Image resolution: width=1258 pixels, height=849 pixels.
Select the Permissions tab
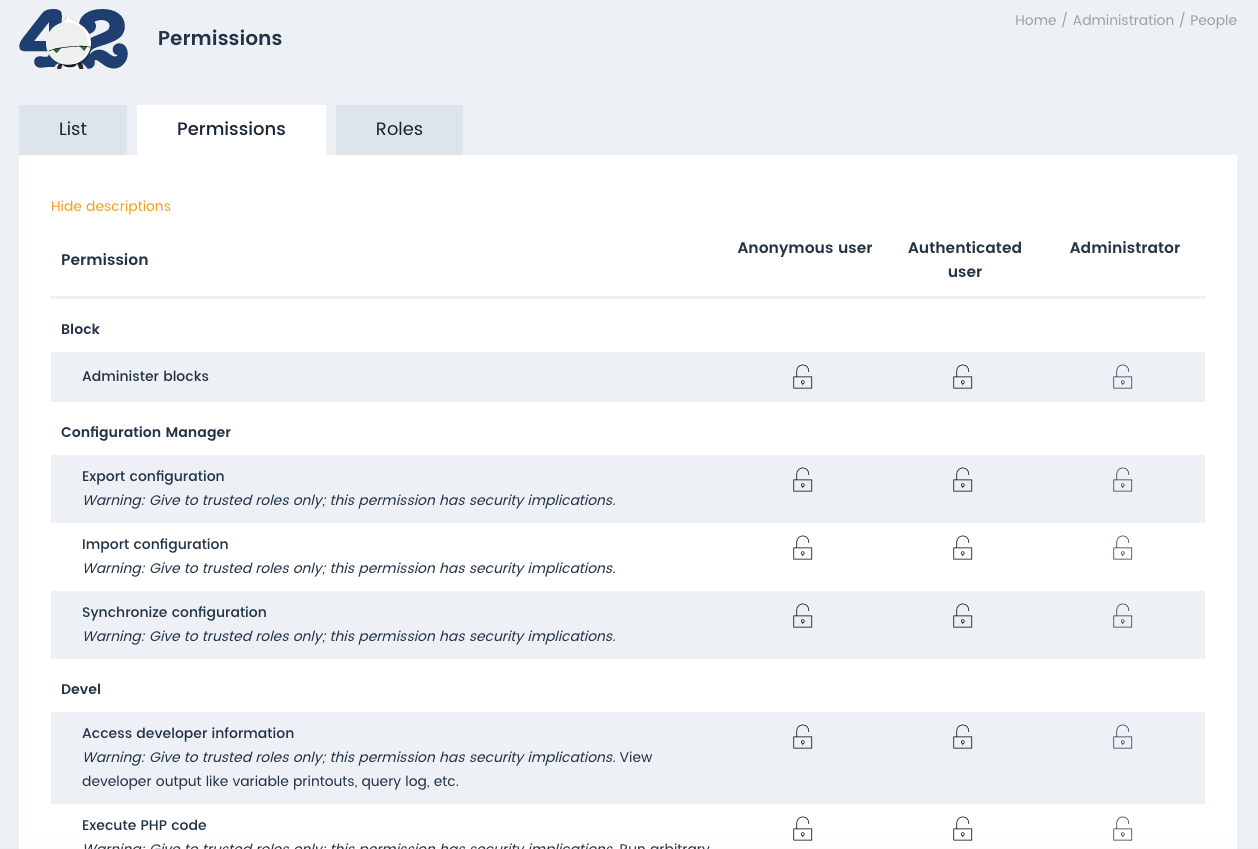pos(231,130)
